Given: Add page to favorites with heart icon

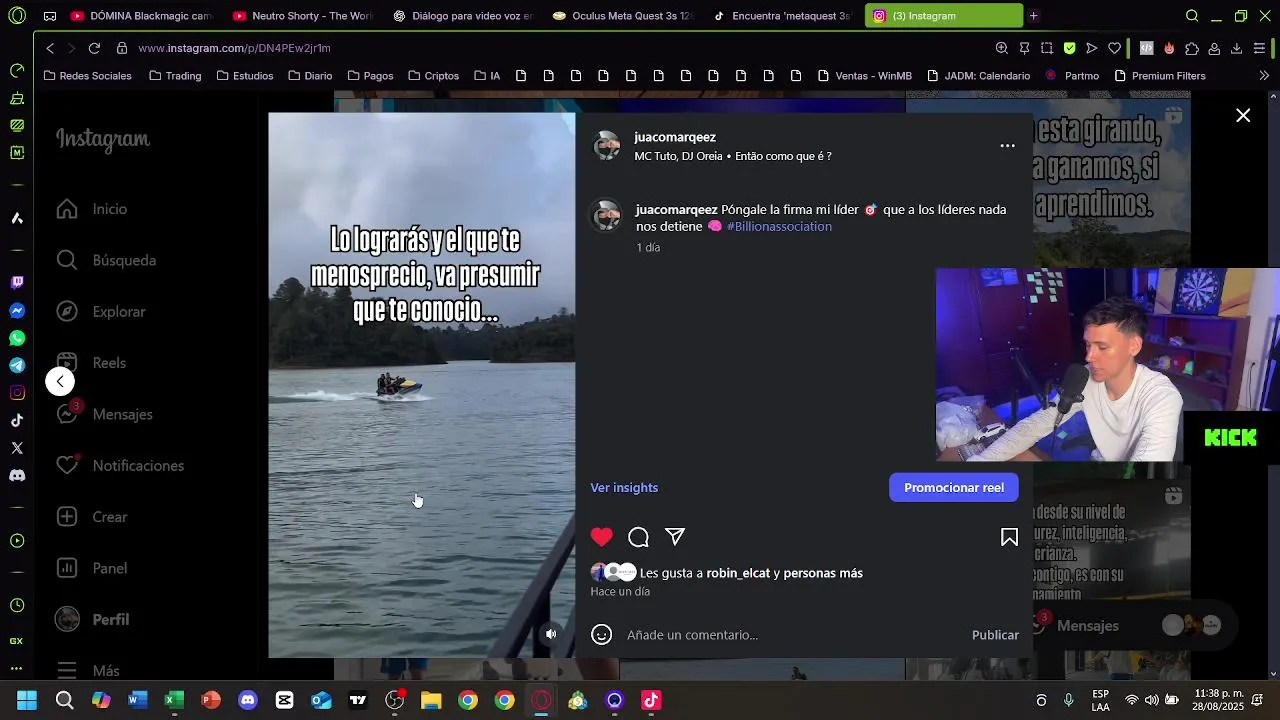Looking at the screenshot, I should (x=1115, y=48).
